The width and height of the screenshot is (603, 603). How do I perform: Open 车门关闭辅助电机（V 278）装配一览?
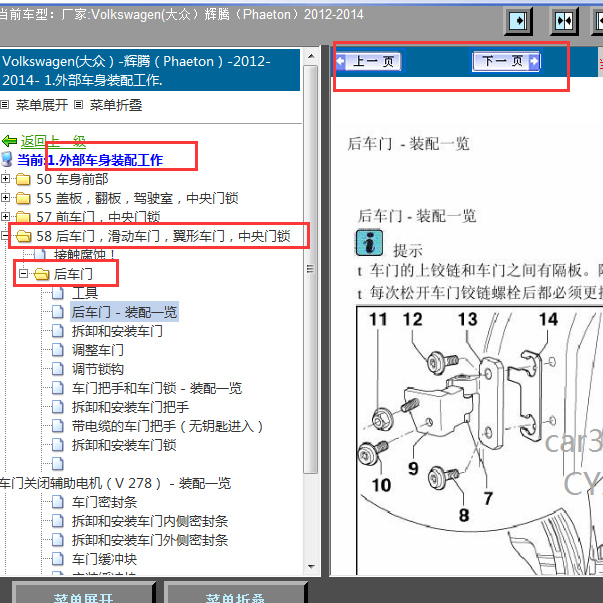click(x=115, y=483)
